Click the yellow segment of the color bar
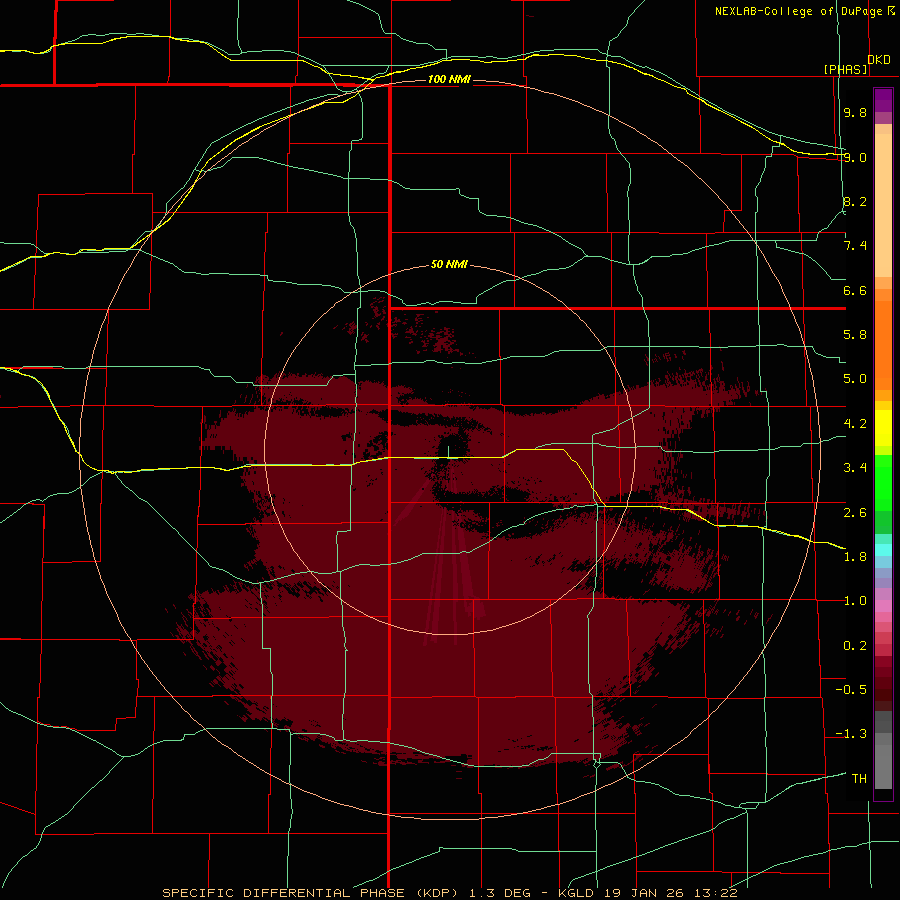Viewport: 900px width, 900px height. 883,428
